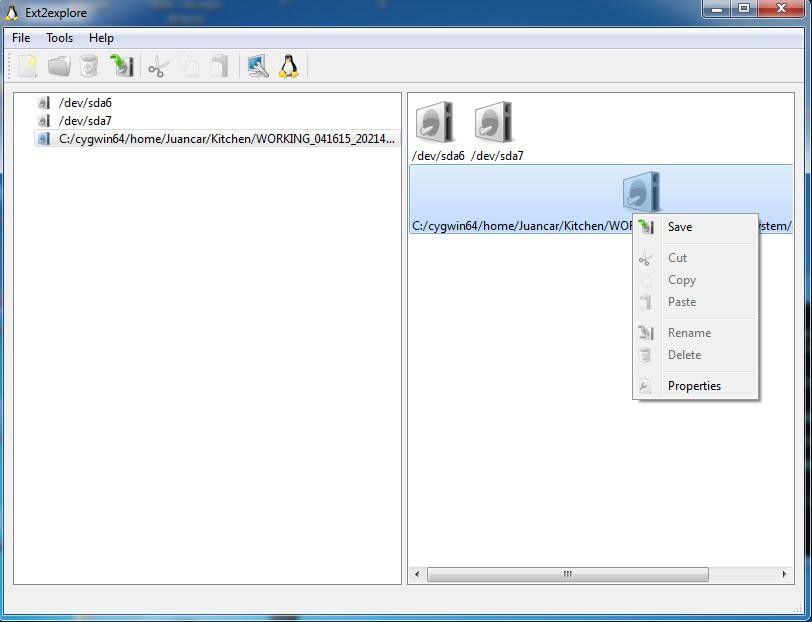Select /dev/sda7 in the left tree
Viewport: 812px width, 622px height.
click(85, 121)
